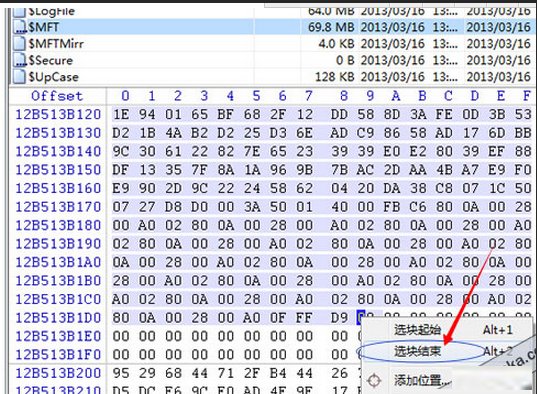This screenshot has width=537, height=394.
Task: Click byte FF in row 12B513B1D0
Action: pos(304,318)
